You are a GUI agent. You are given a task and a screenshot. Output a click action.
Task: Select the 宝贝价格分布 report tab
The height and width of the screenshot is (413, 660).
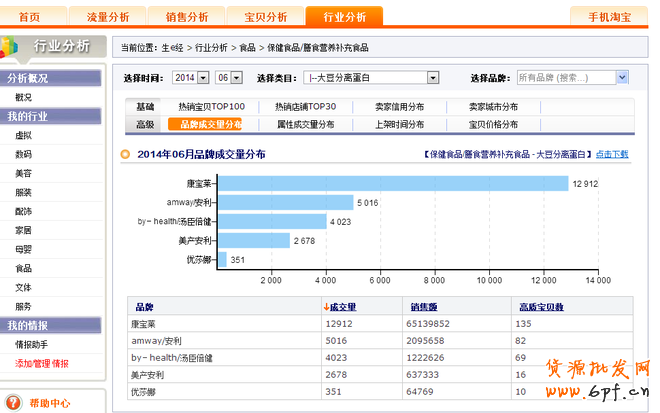click(493, 124)
